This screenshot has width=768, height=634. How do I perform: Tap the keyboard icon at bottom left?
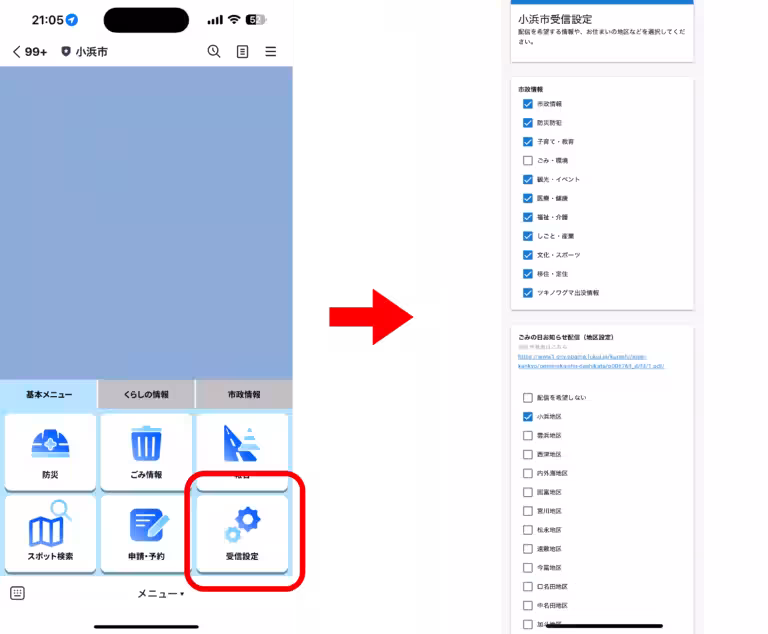click(x=17, y=593)
